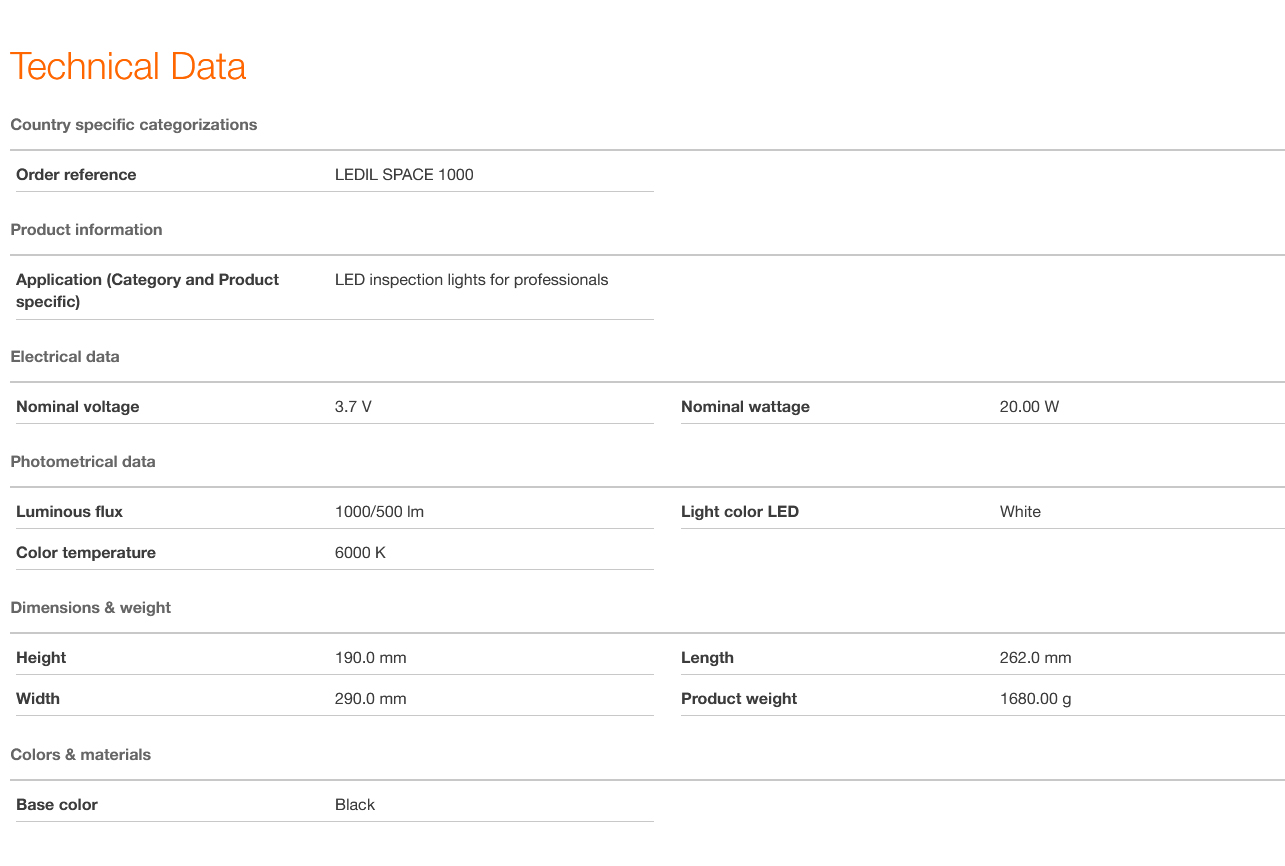The width and height of the screenshot is (1285, 866).
Task: Select the 20.00 W wattage value
Action: click(x=1029, y=407)
